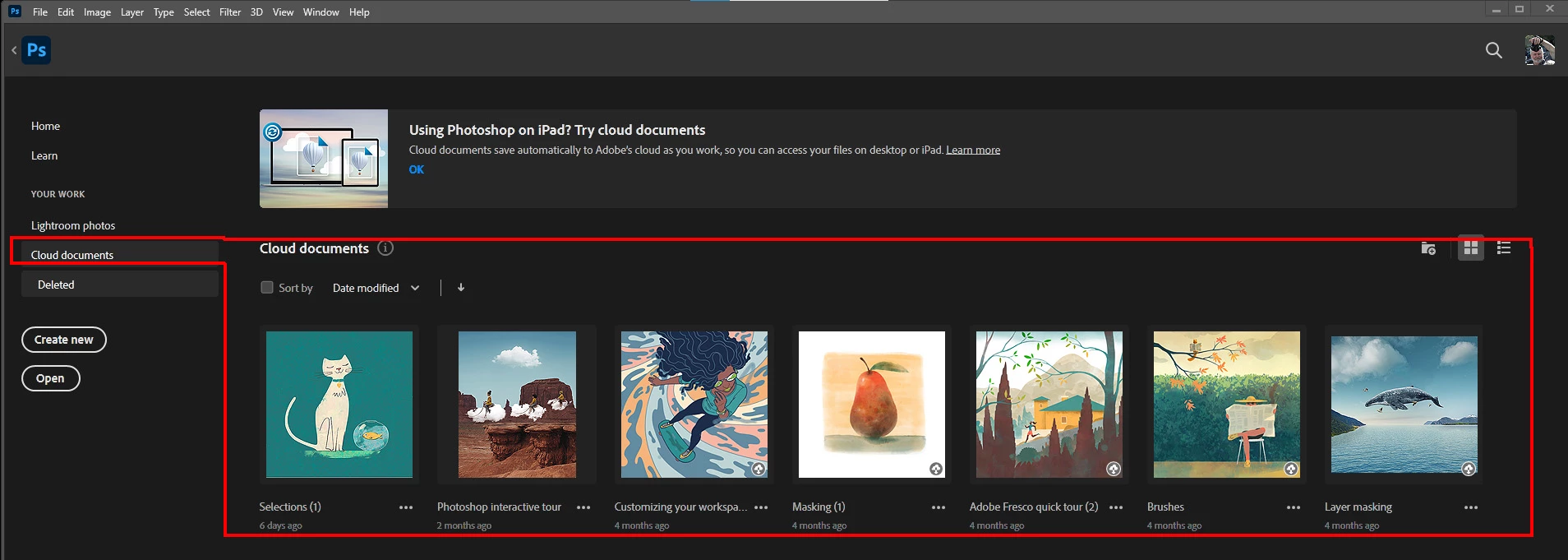Open the Window menu
Viewport: 1568px width, 560px height.
pyautogui.click(x=321, y=12)
